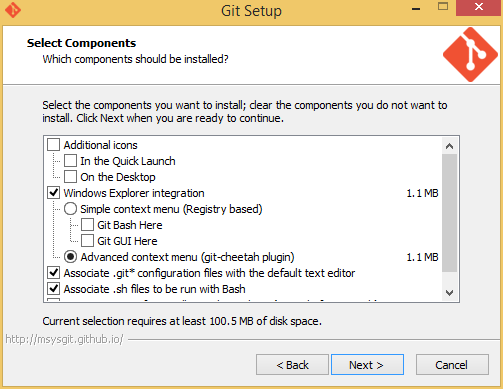The image size is (503, 389).
Task: Click the scroll up arrow in the components list
Action: (449, 146)
